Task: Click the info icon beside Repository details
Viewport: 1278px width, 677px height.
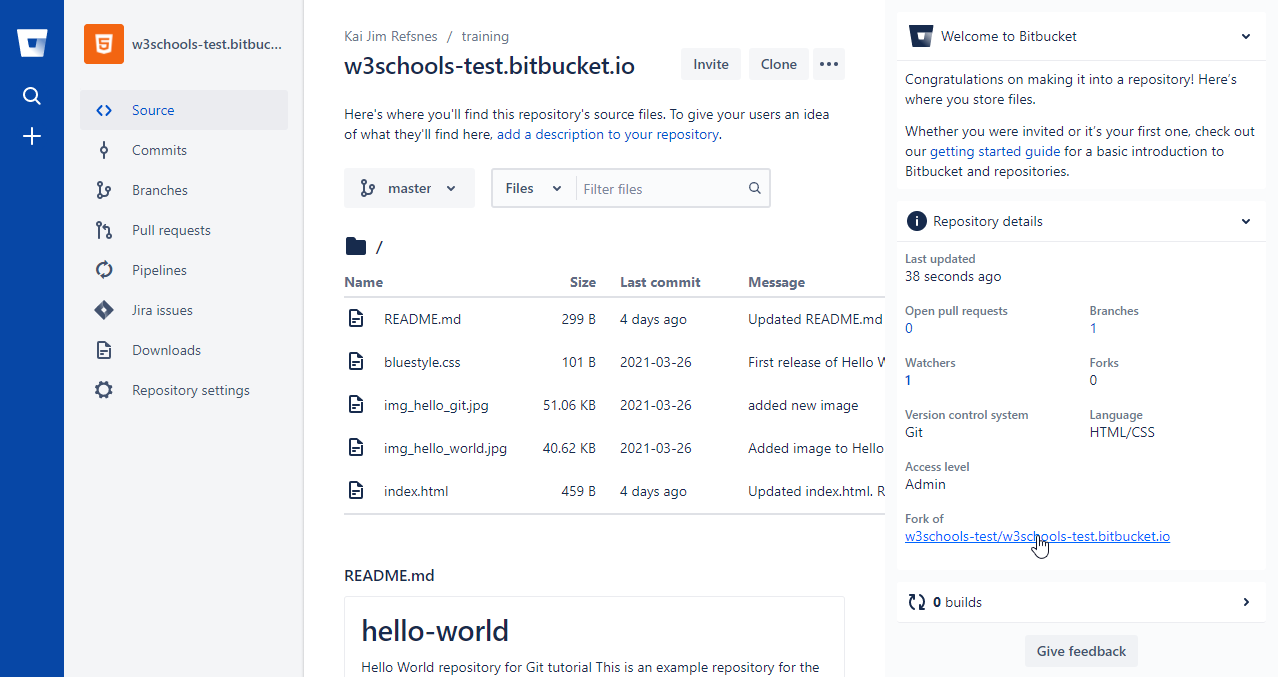Action: [x=916, y=221]
